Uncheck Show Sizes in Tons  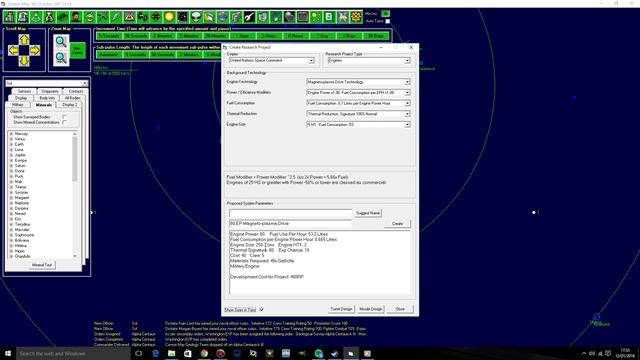(x=261, y=310)
